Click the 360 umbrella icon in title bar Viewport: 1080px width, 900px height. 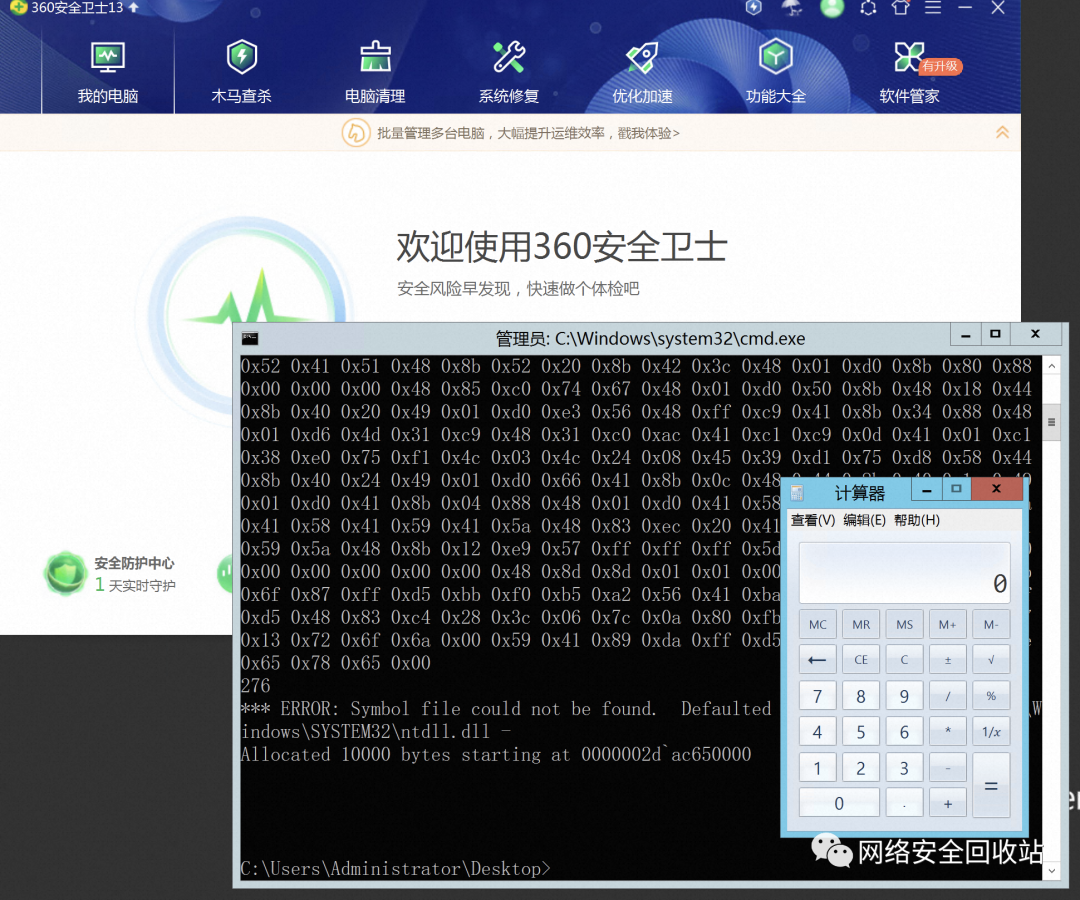pyautogui.click(x=792, y=8)
